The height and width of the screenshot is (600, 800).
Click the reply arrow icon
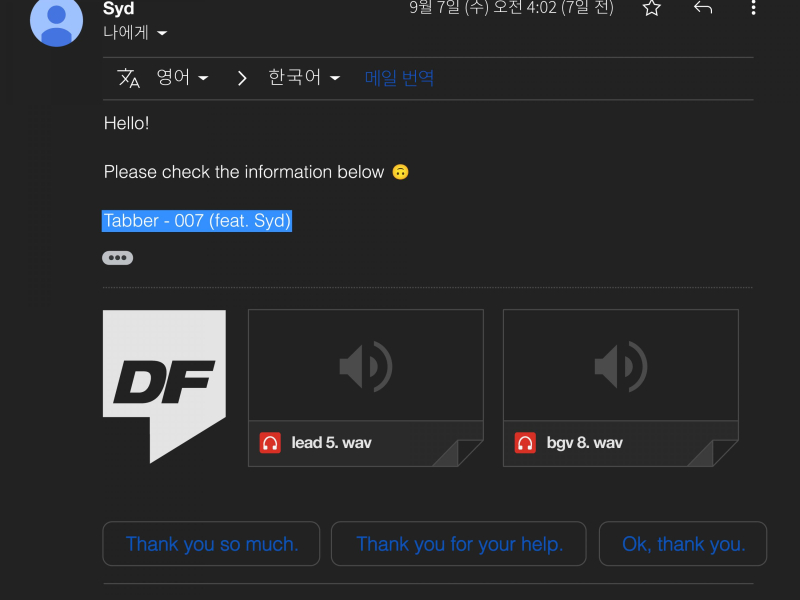pyautogui.click(x=703, y=9)
